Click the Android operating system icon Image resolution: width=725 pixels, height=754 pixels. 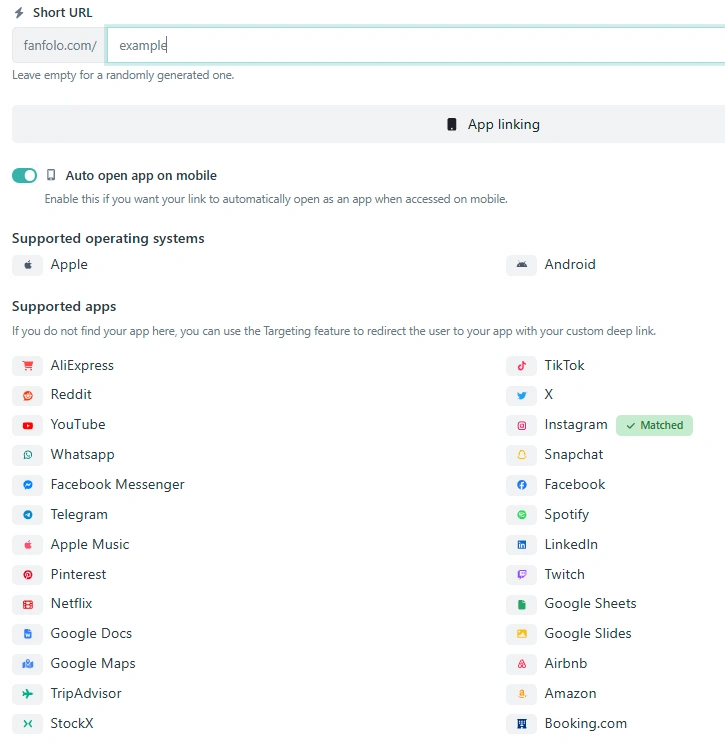tap(522, 265)
